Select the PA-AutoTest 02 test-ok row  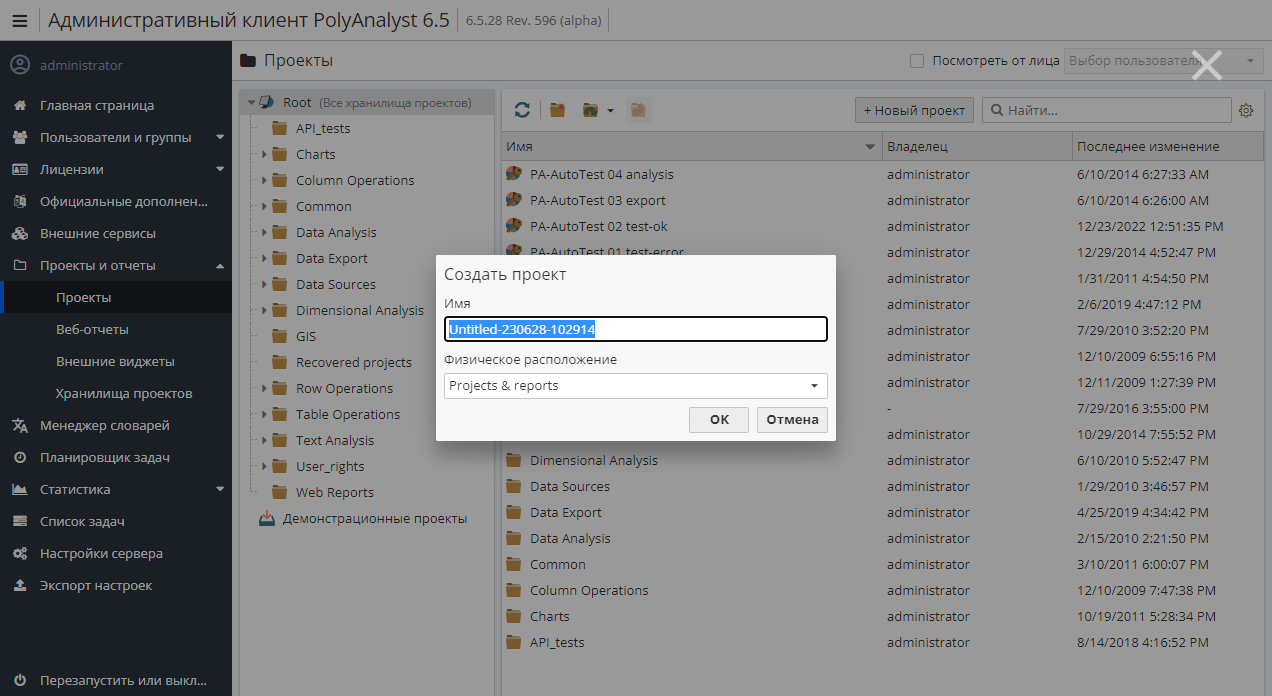(x=883, y=226)
